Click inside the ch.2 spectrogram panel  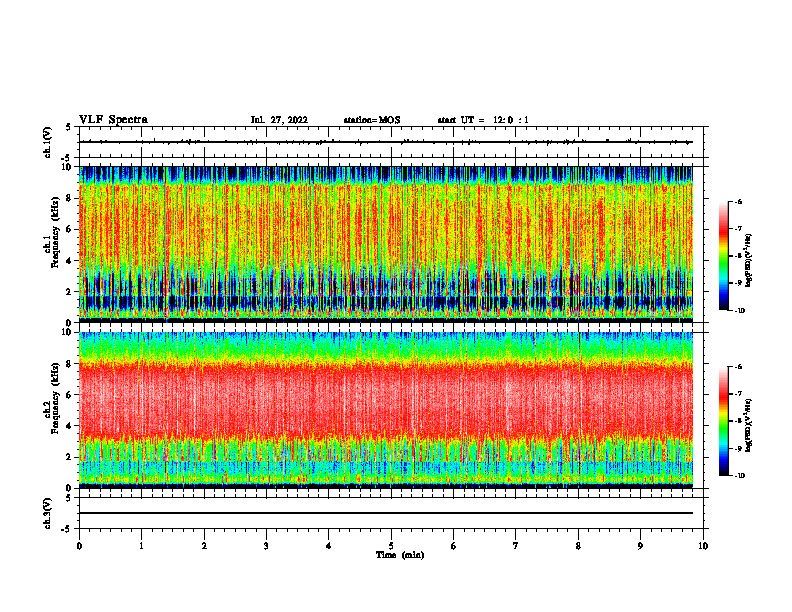coord(386,410)
